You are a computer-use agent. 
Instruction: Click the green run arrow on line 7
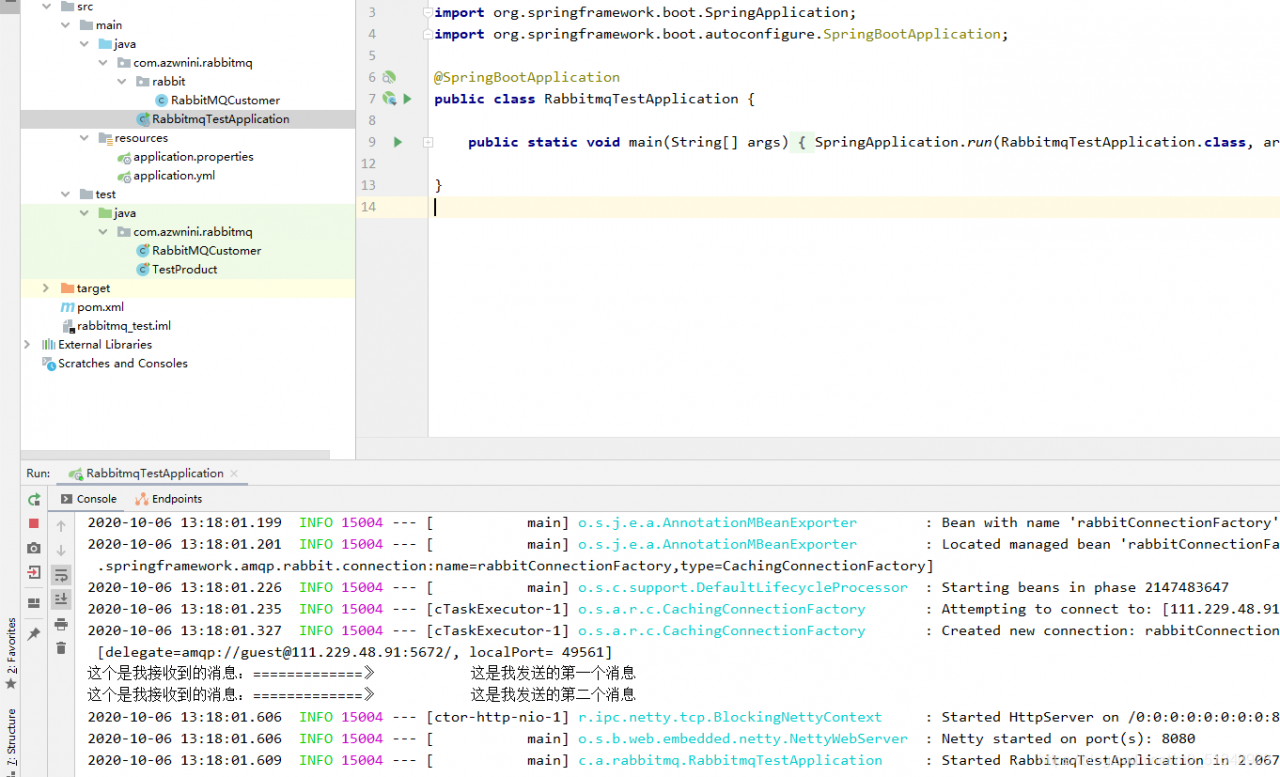407,99
